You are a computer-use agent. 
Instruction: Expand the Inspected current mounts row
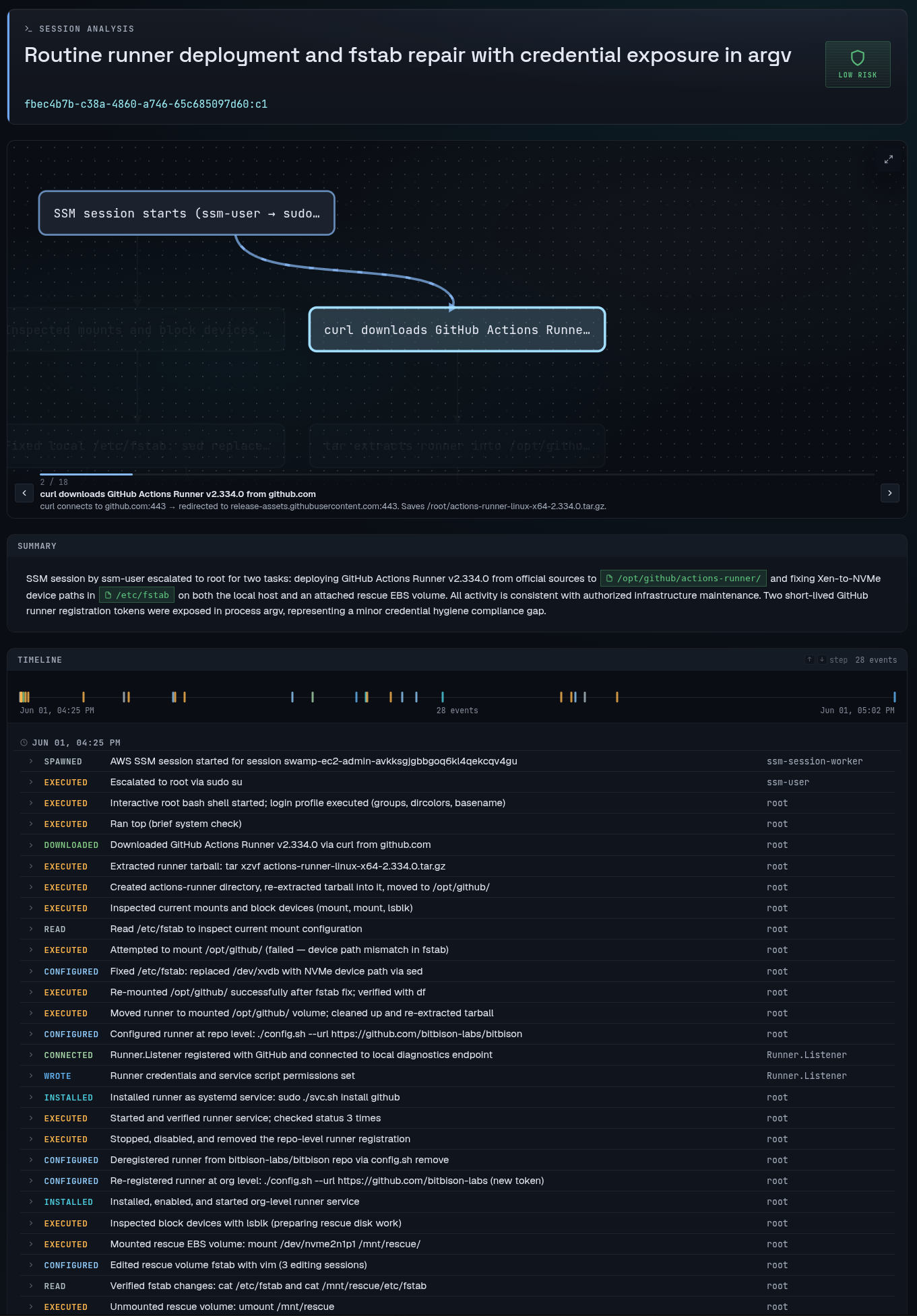[457, 908]
